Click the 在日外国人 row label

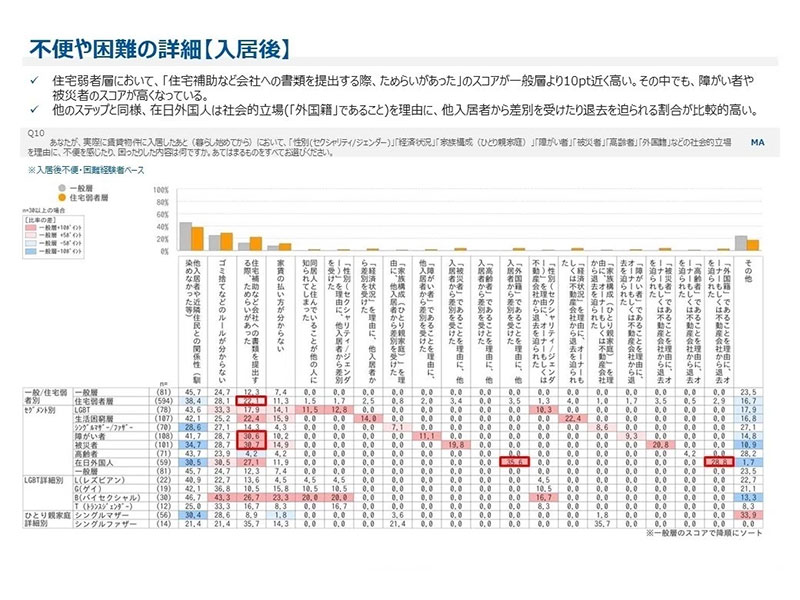click(94, 463)
